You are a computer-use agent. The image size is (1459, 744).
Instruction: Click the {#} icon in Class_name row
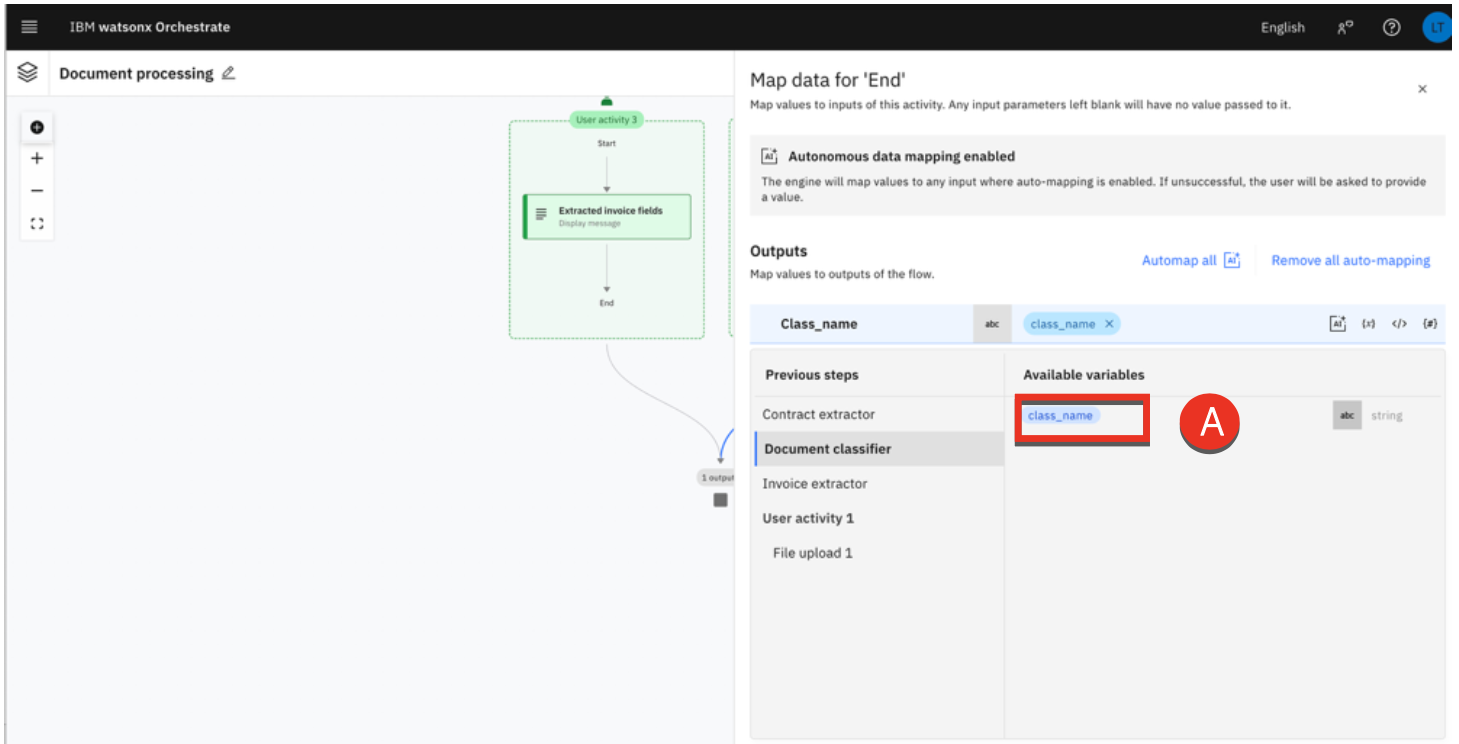pos(1430,324)
